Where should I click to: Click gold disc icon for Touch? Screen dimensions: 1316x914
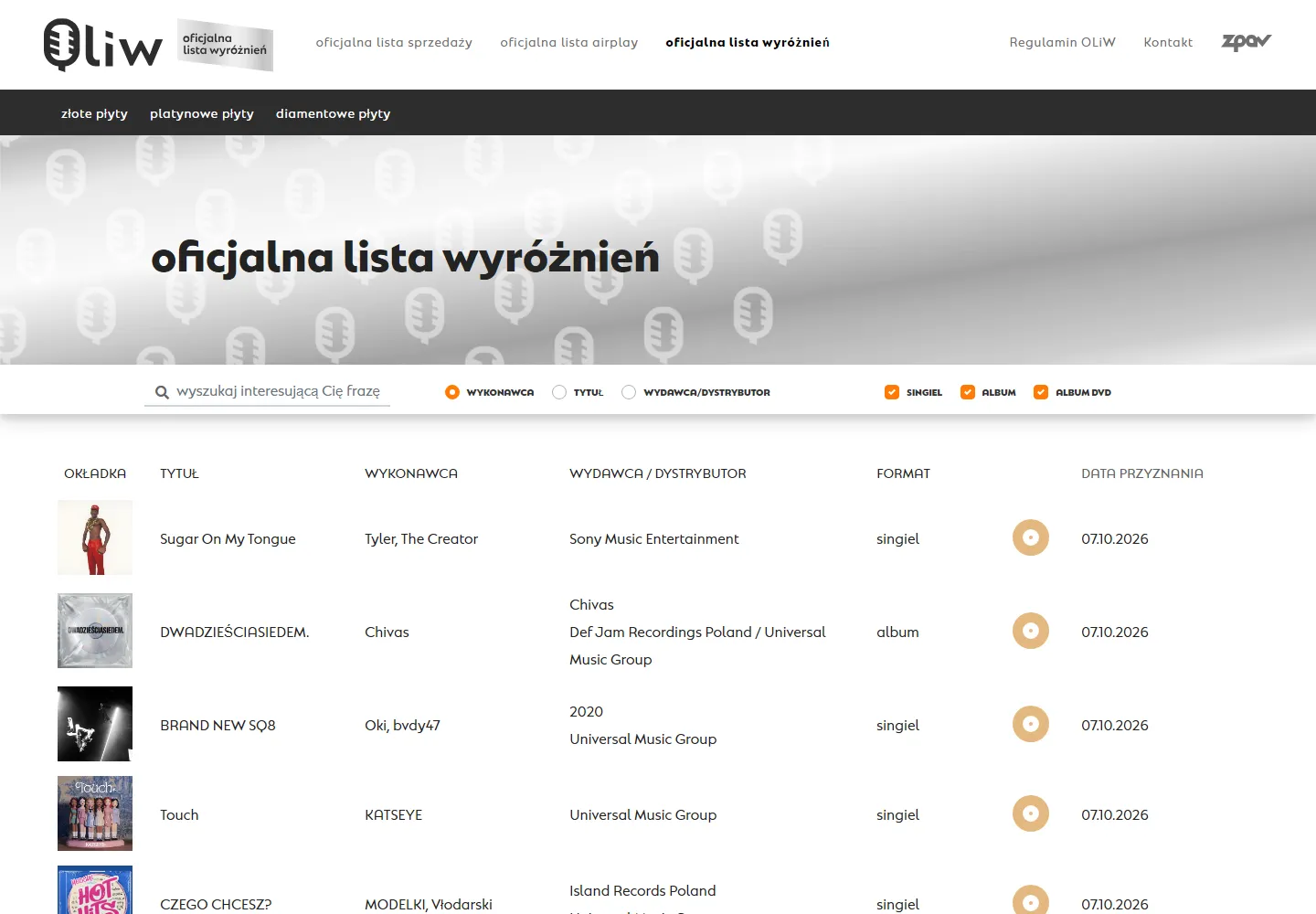point(1031,813)
